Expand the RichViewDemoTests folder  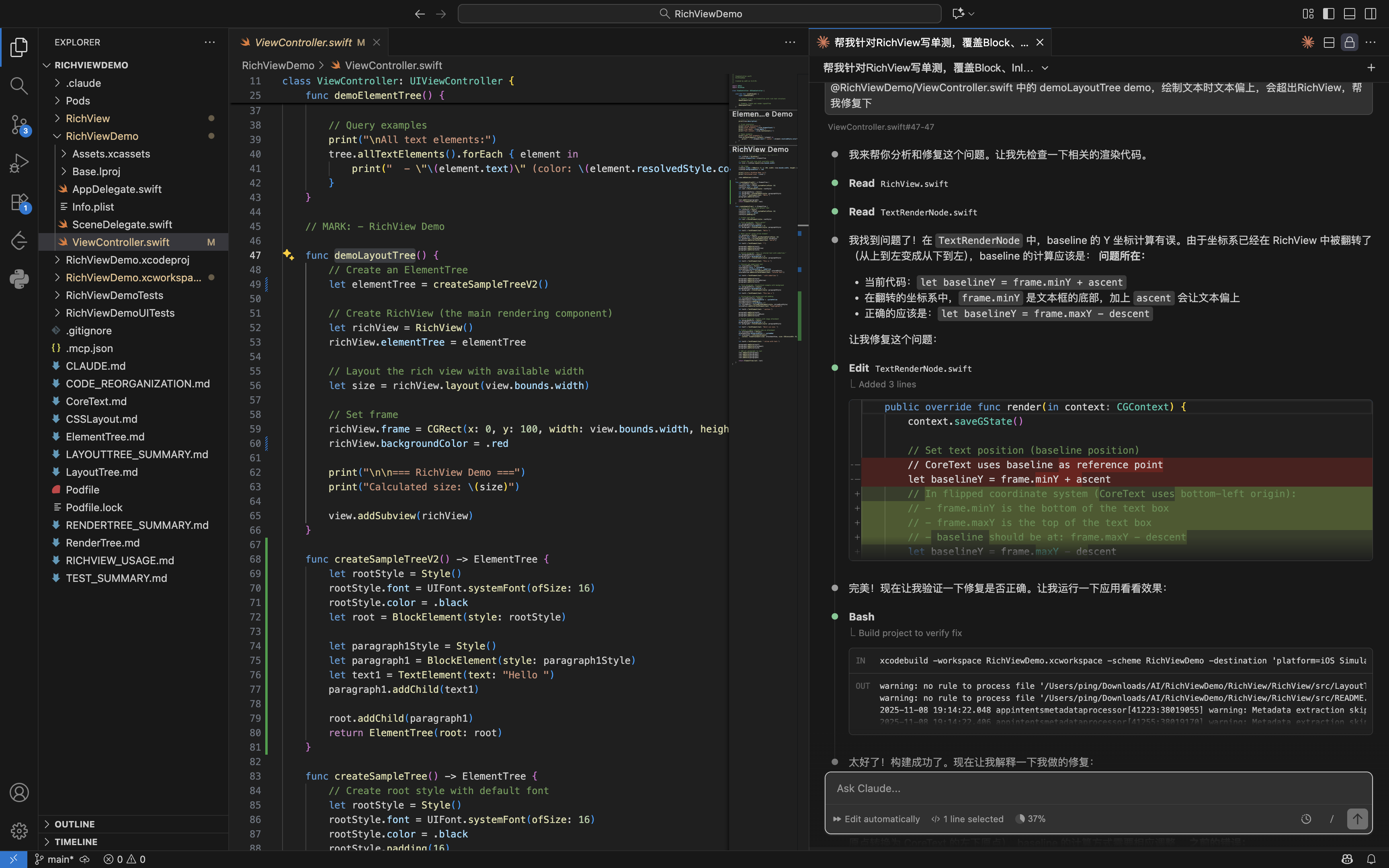(114, 295)
